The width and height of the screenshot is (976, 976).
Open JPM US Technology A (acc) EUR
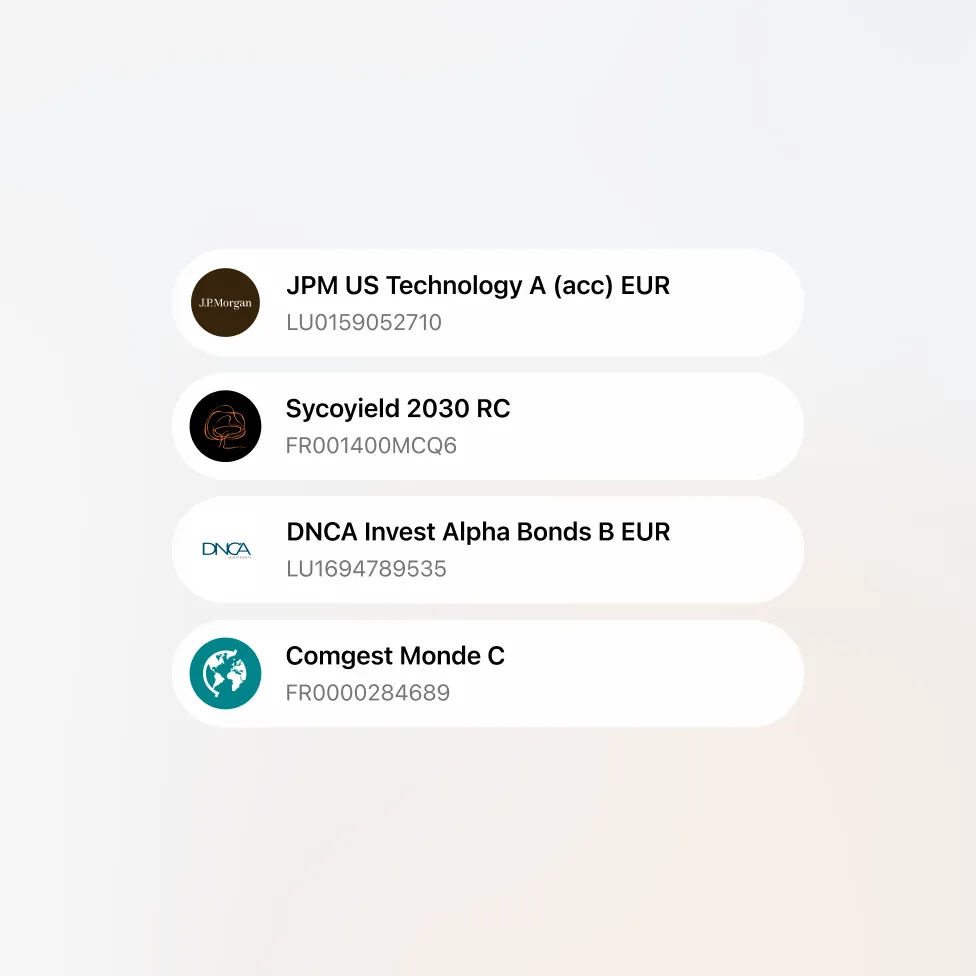click(478, 286)
